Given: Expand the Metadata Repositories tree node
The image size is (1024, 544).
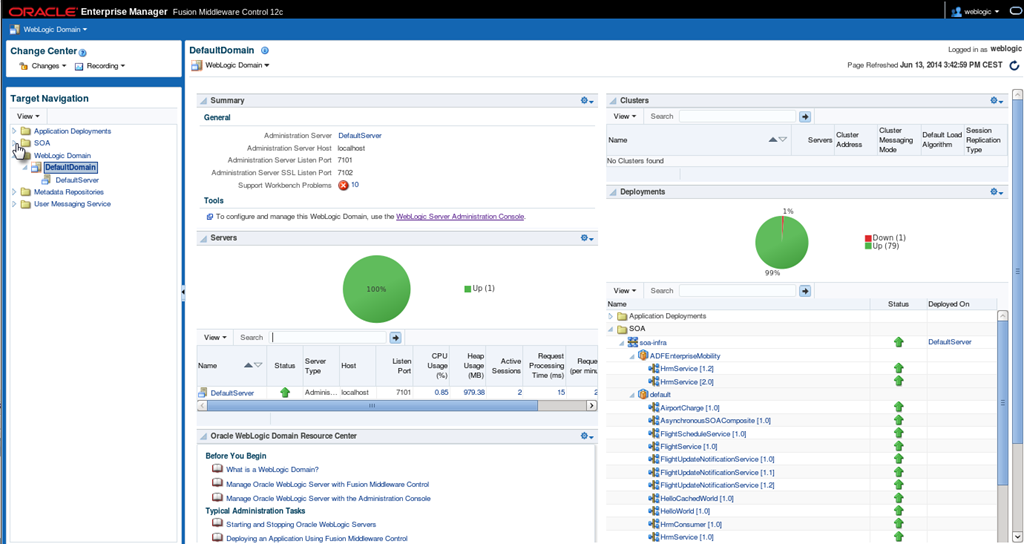Looking at the screenshot, I should click(14, 192).
